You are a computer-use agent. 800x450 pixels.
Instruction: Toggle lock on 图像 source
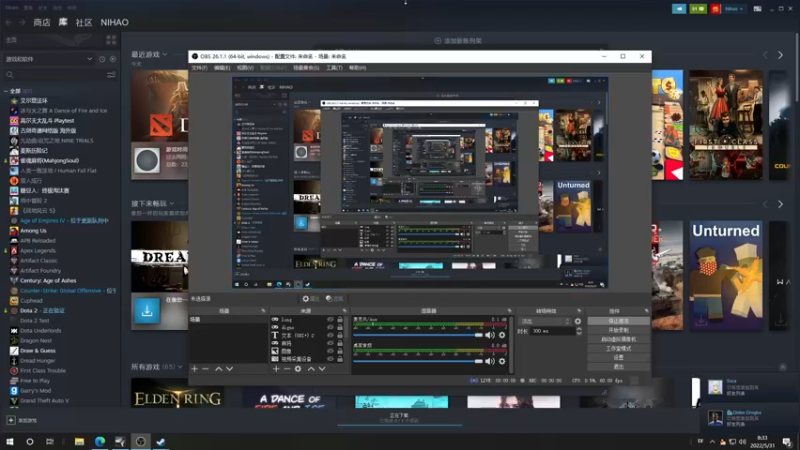click(x=340, y=352)
